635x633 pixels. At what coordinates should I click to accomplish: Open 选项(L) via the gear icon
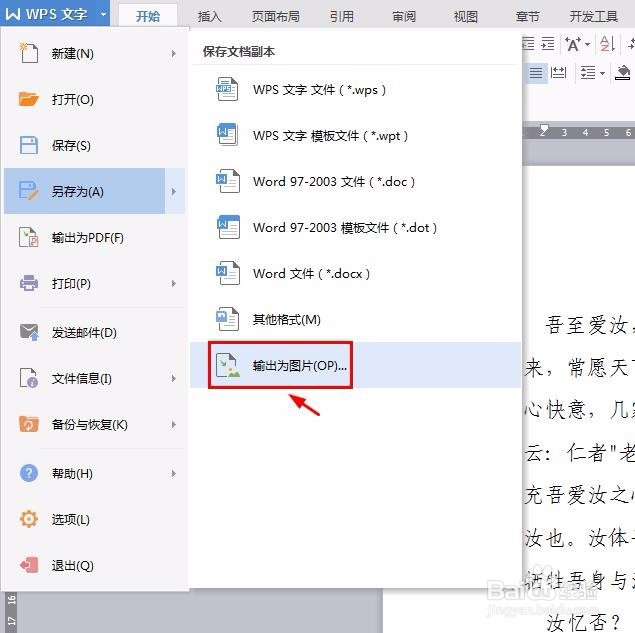[x=28, y=519]
